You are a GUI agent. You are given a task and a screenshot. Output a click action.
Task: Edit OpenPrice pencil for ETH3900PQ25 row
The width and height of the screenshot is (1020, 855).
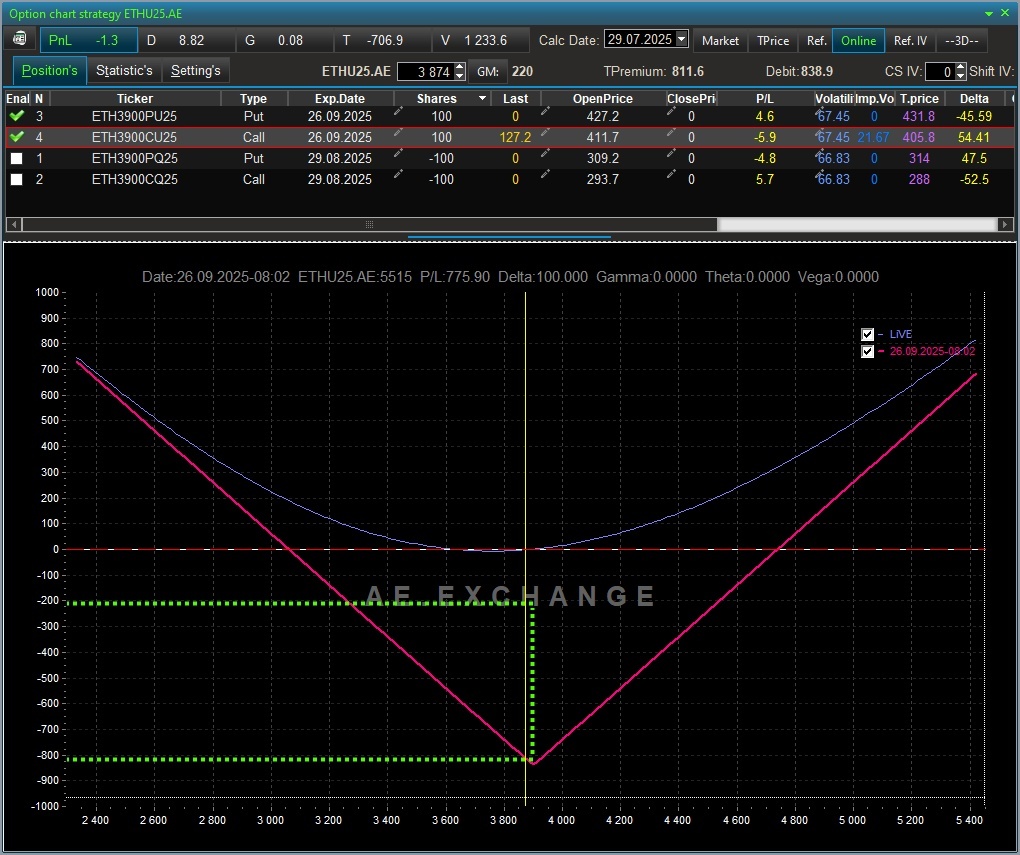545,153
